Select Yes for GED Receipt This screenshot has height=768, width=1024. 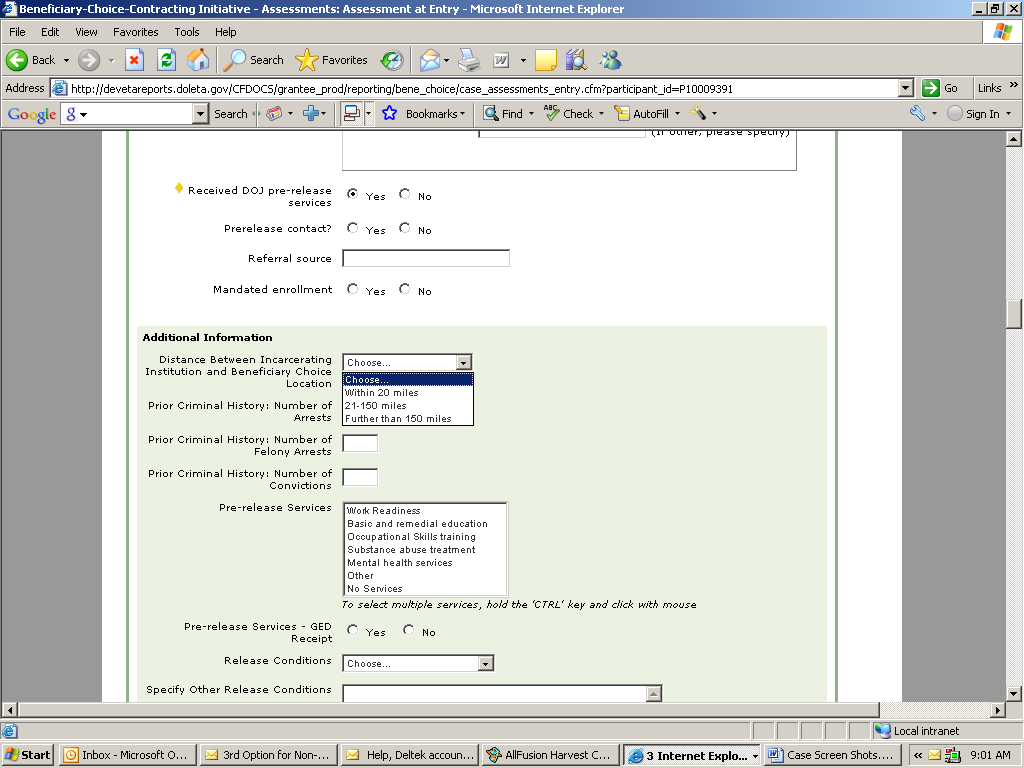[x=353, y=630]
